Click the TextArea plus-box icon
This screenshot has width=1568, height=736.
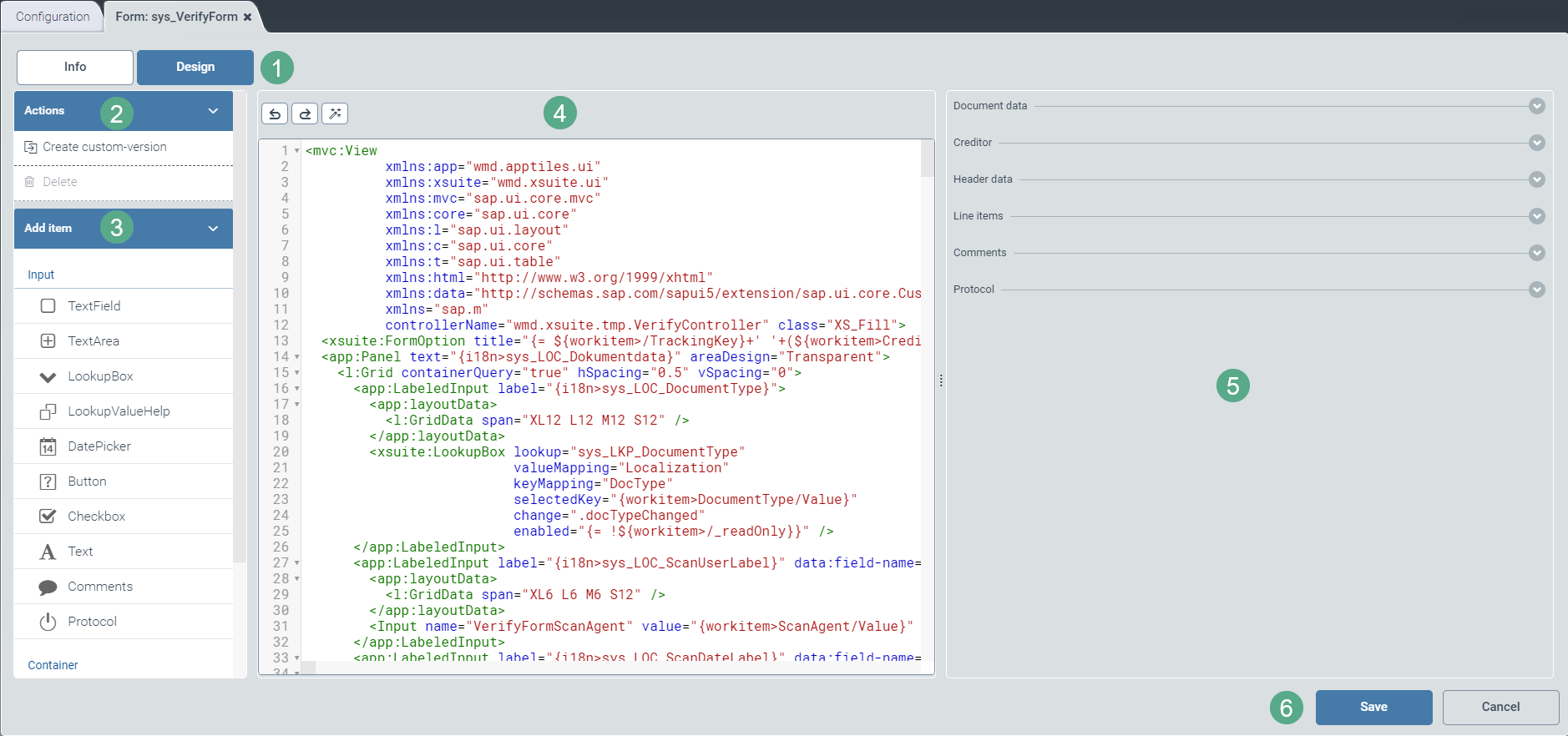pyautogui.click(x=48, y=341)
